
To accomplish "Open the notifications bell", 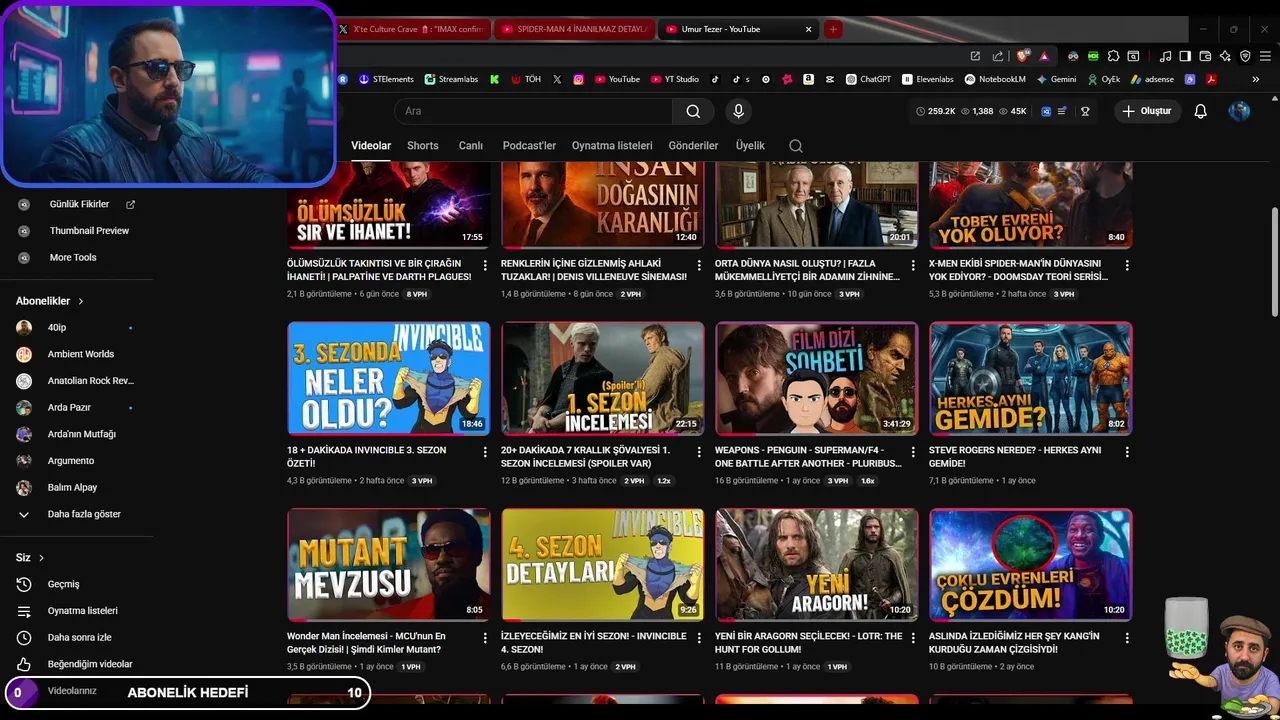I will 1200,111.
